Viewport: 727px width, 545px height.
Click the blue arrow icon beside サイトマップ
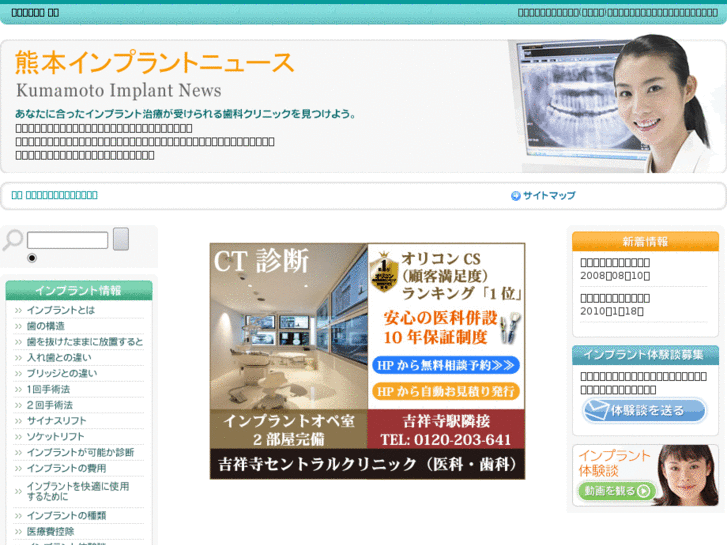coord(516,196)
